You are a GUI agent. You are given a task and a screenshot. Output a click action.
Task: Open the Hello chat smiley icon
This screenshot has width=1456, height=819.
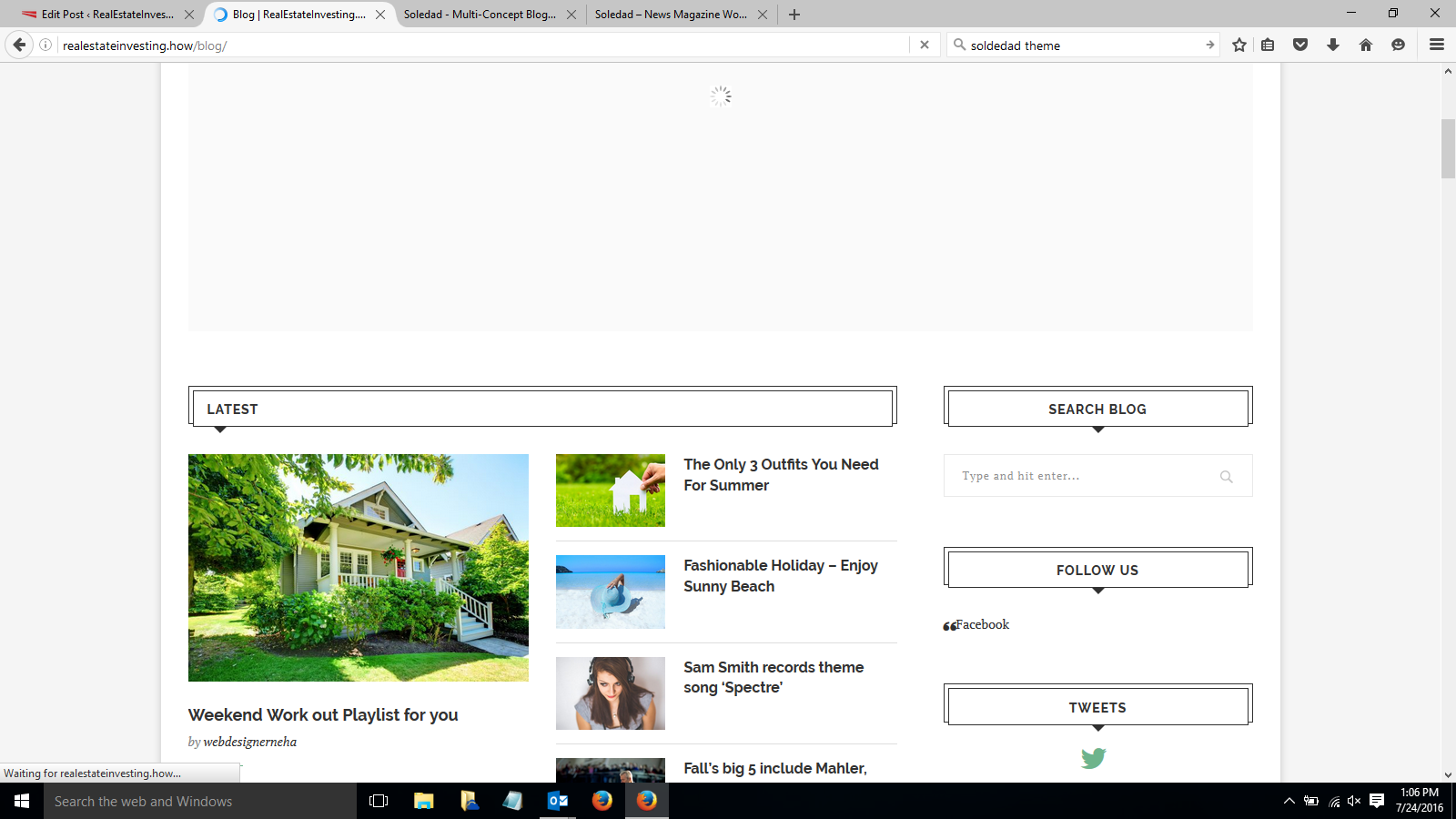1399,45
